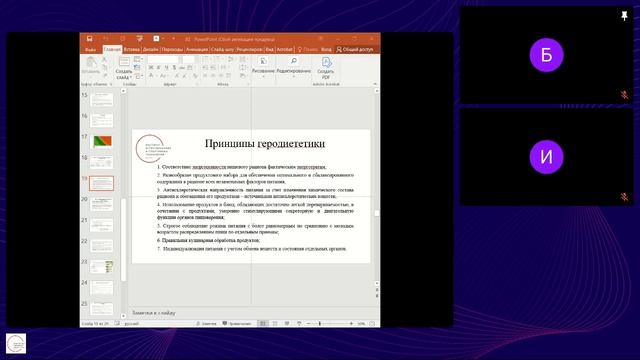Image resolution: width=640 pixels, height=360 pixels.
Task: Center text in Абзац group
Action: tap(213, 76)
